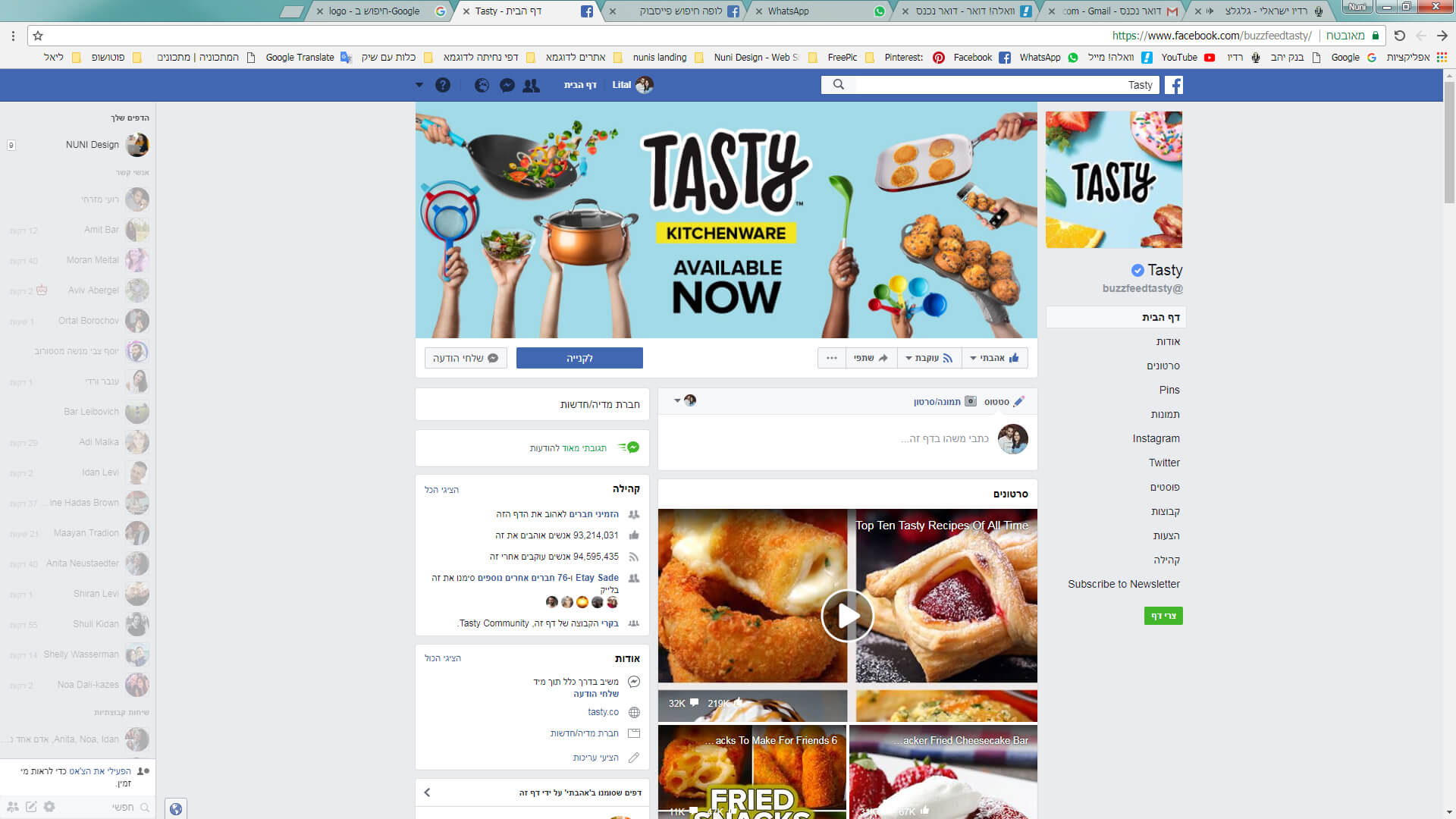Open the Instagram page tab
Viewport: 1456px width, 819px height.
click(1156, 438)
